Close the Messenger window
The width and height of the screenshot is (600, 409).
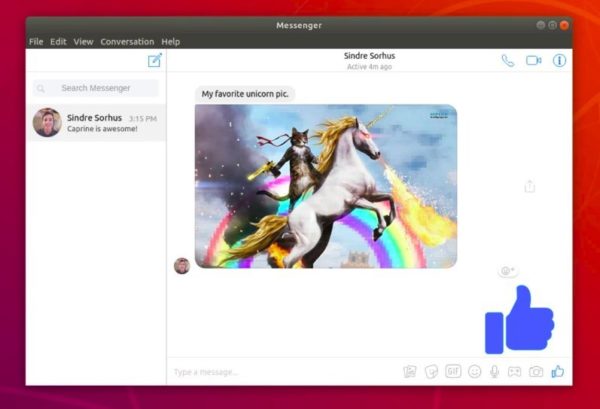564,25
